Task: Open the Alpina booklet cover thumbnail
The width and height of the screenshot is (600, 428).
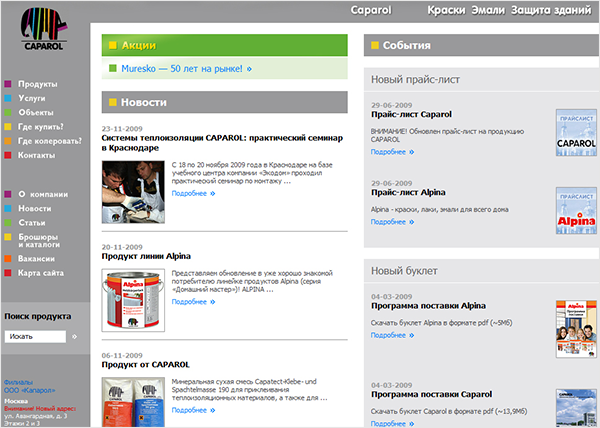Action: click(576, 329)
